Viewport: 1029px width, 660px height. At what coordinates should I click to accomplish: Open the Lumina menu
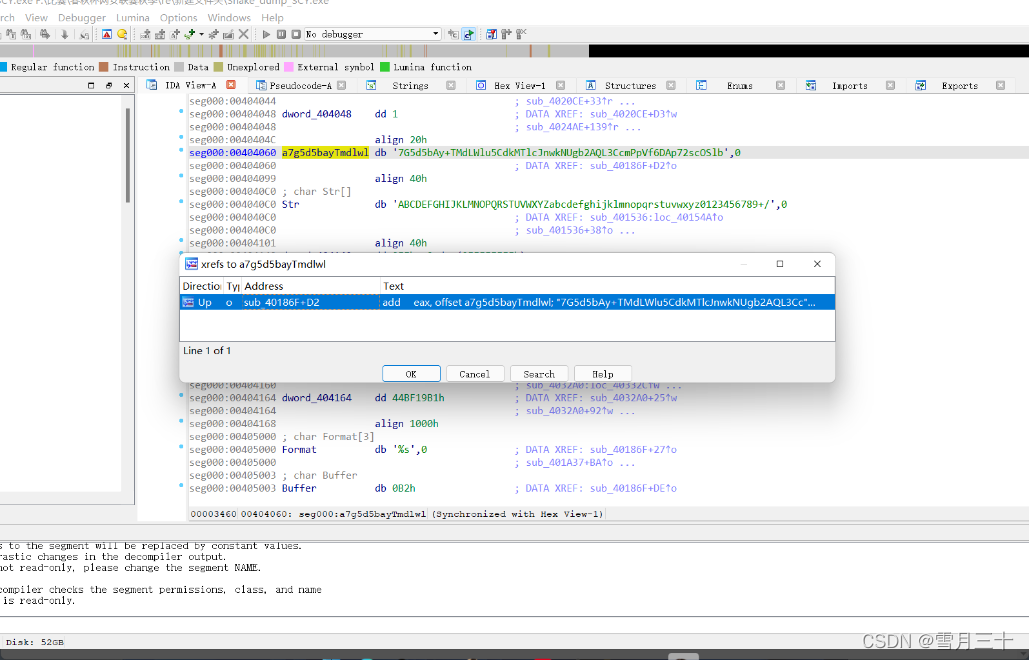coord(133,18)
